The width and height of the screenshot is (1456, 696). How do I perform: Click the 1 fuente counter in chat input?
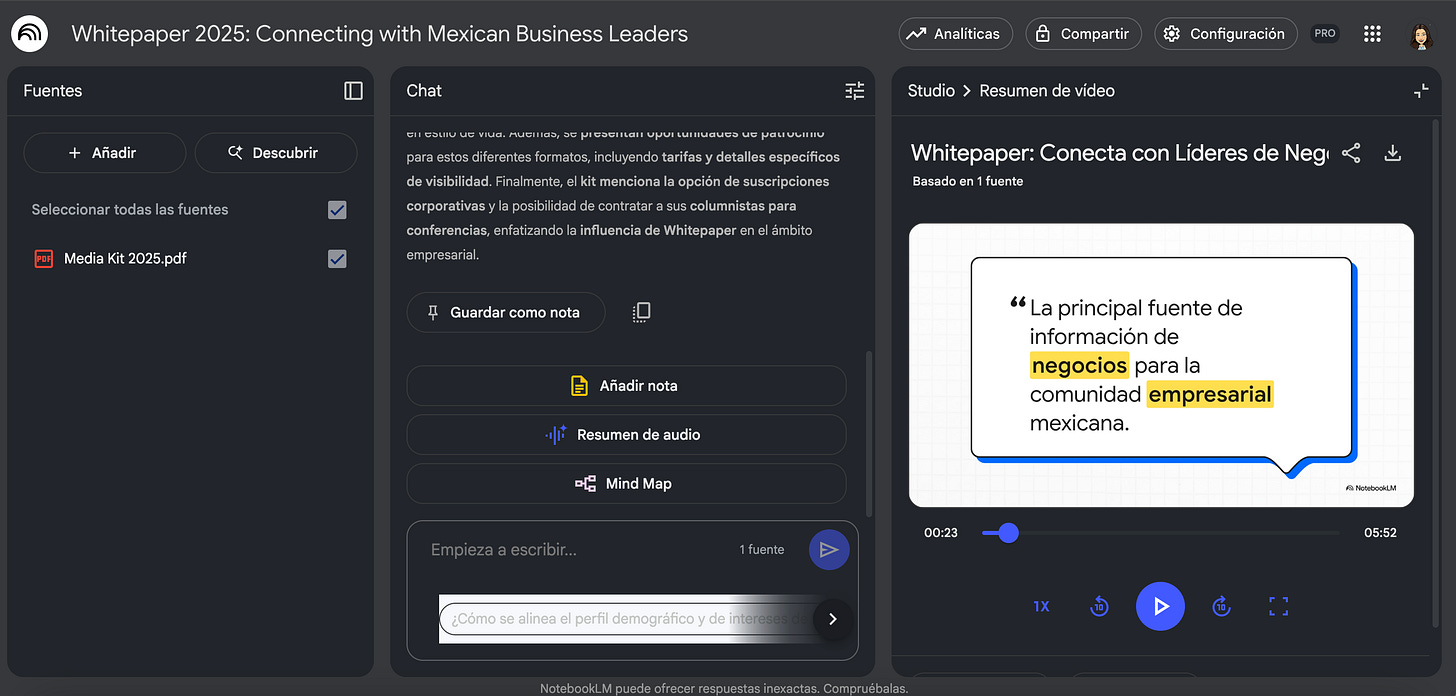[762, 550]
